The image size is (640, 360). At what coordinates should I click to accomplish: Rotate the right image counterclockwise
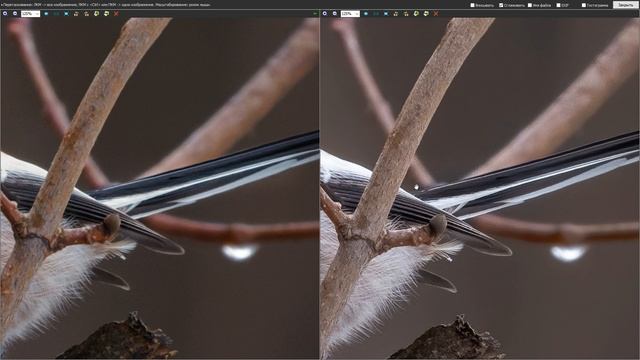click(x=396, y=13)
